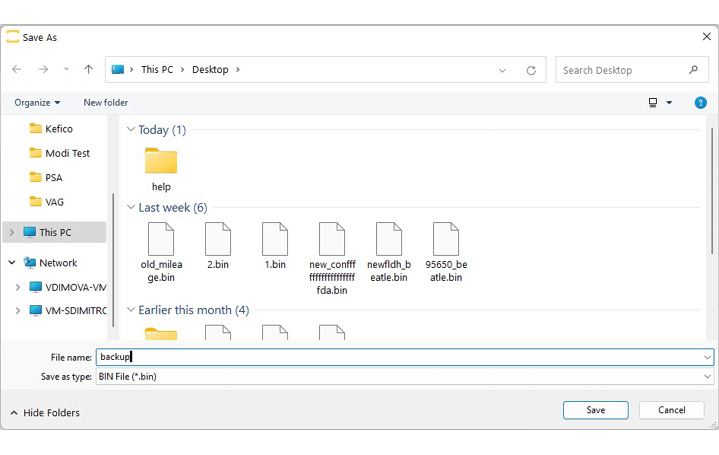Select the Kefico folder in sidebar
This screenshot has width=719, height=455.
58,129
